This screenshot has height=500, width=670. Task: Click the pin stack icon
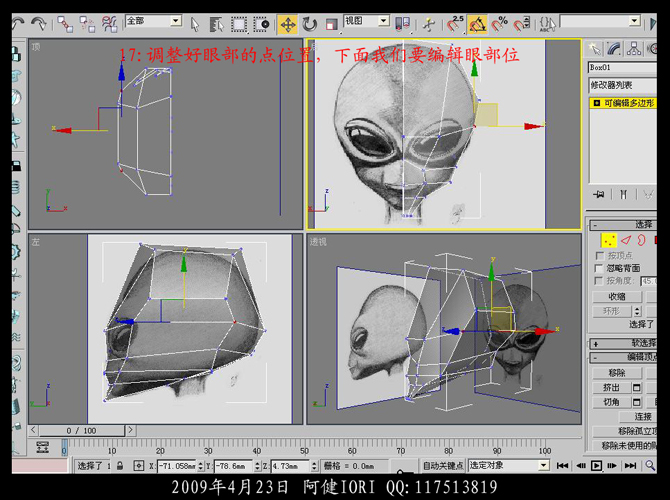point(599,194)
